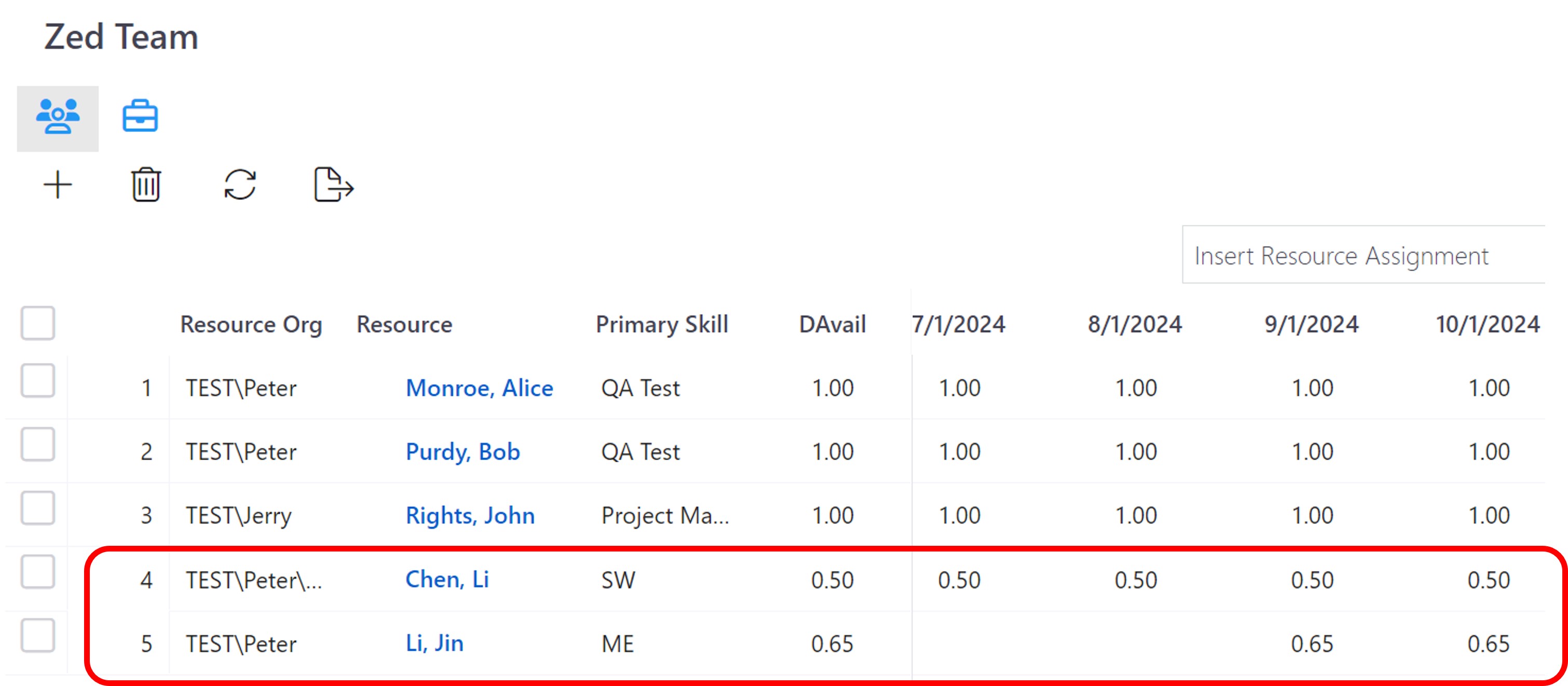Export the grid using the export icon
1568x686 pixels.
tap(333, 184)
